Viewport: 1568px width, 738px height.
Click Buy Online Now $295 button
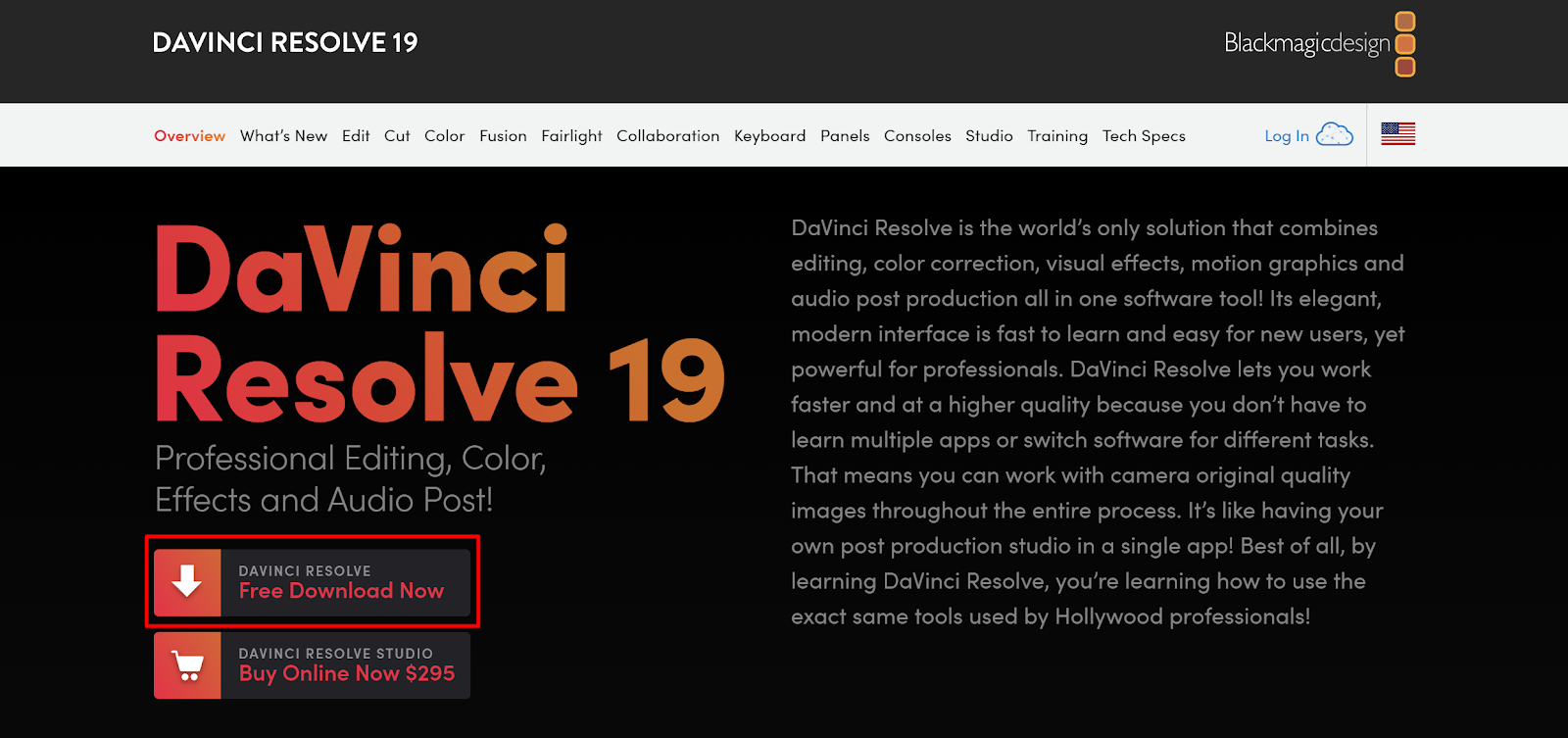pyautogui.click(x=312, y=665)
